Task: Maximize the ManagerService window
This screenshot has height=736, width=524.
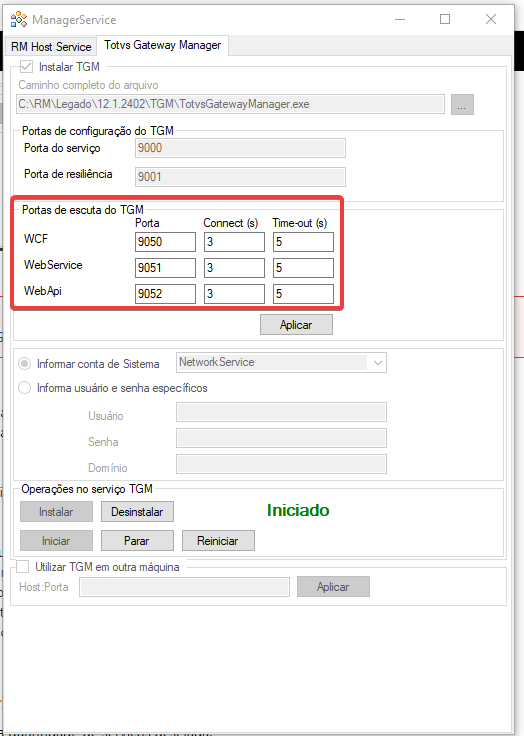Action: click(445, 20)
